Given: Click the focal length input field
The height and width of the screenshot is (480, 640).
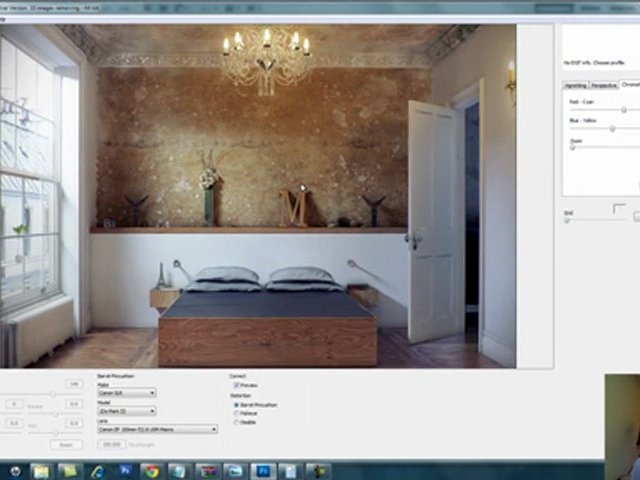Looking at the screenshot, I should 111,443.
